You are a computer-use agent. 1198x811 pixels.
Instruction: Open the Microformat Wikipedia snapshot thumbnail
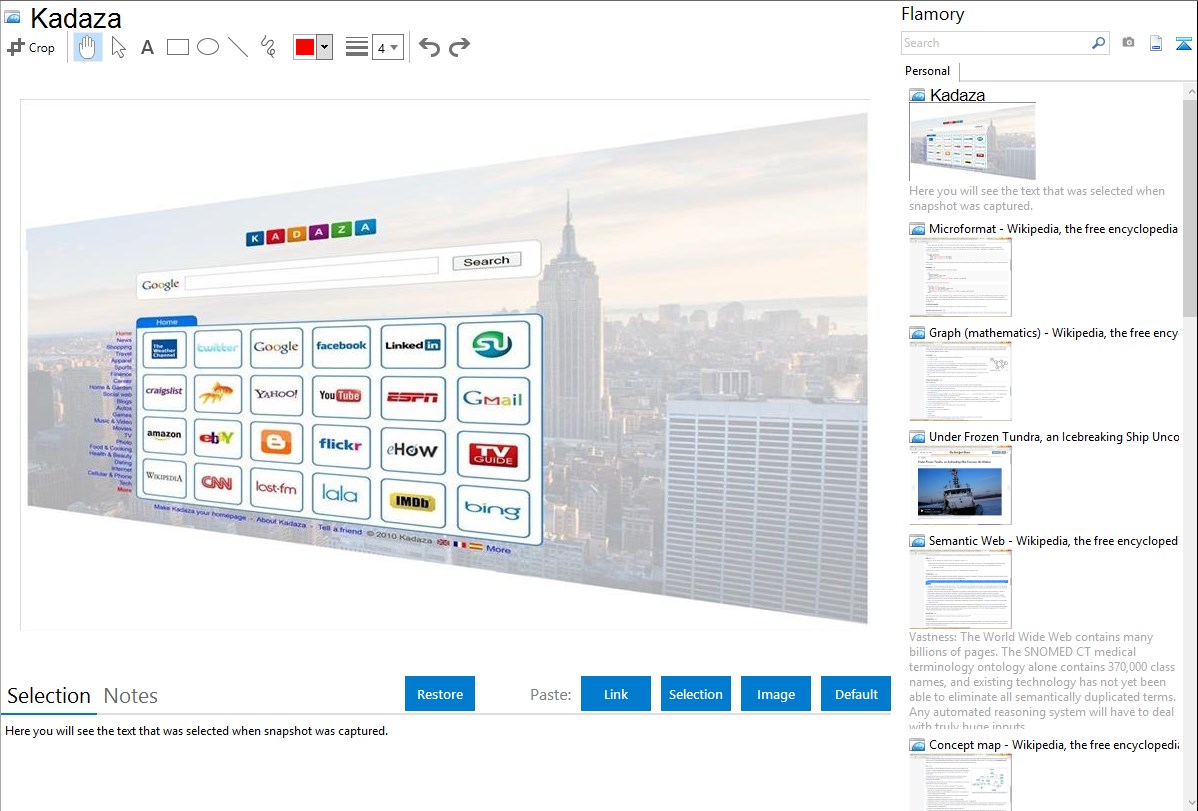pos(960,277)
